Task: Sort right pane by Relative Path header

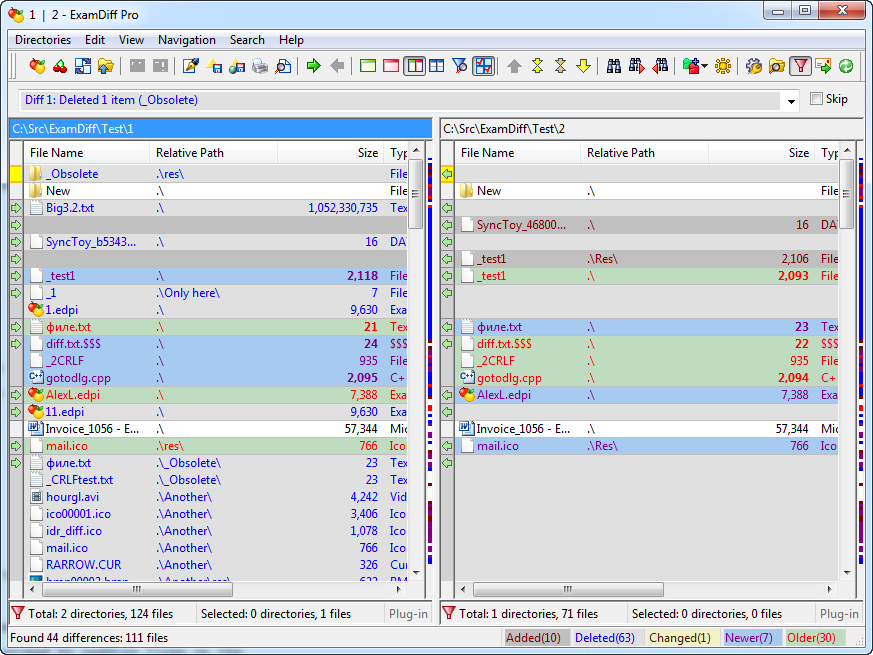Action: pos(644,153)
